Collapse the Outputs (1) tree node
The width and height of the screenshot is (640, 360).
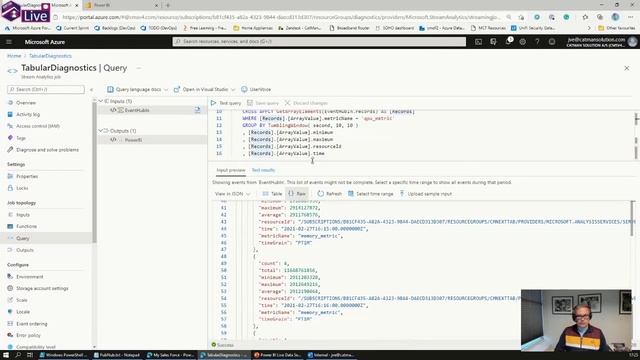point(101,131)
